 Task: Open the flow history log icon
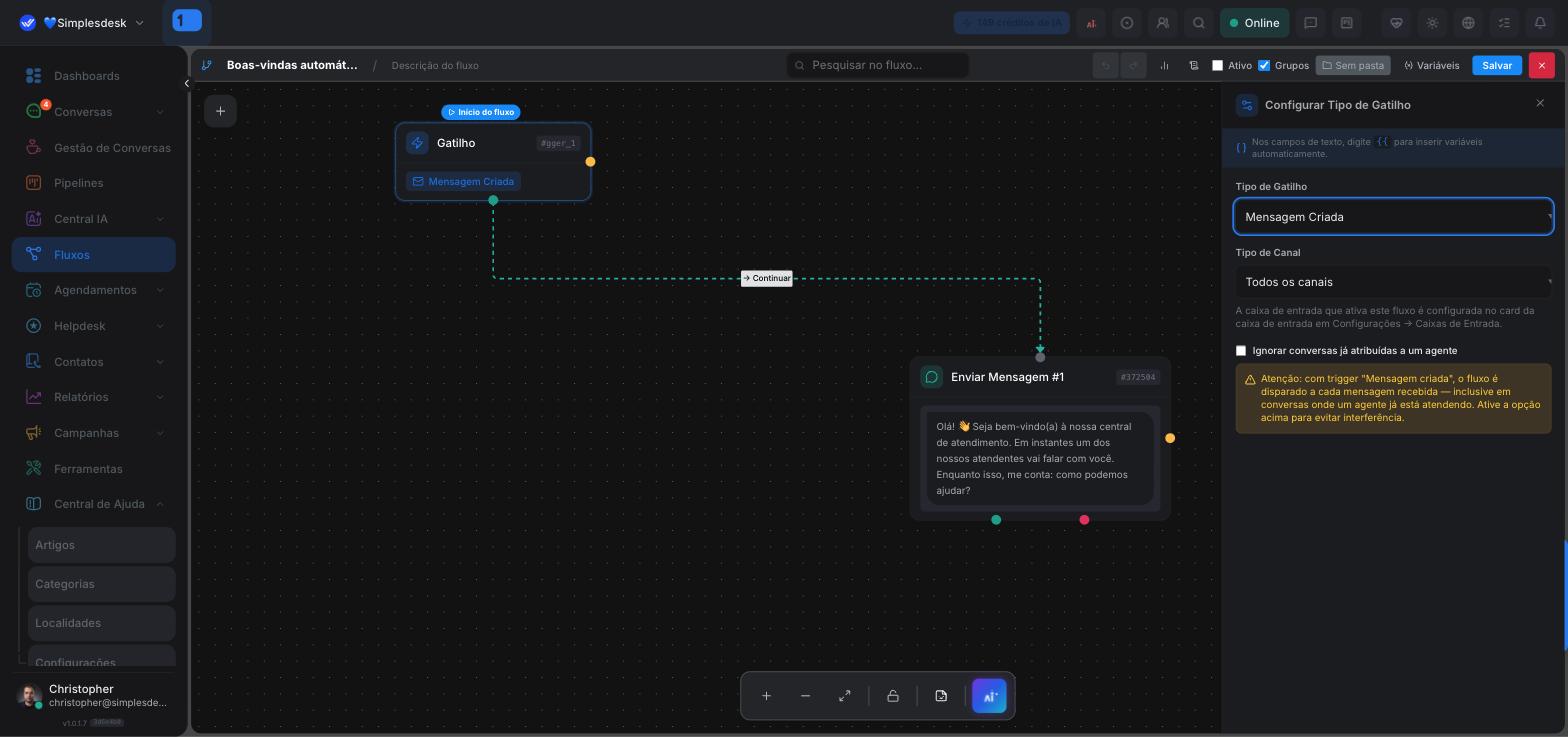[1194, 65]
